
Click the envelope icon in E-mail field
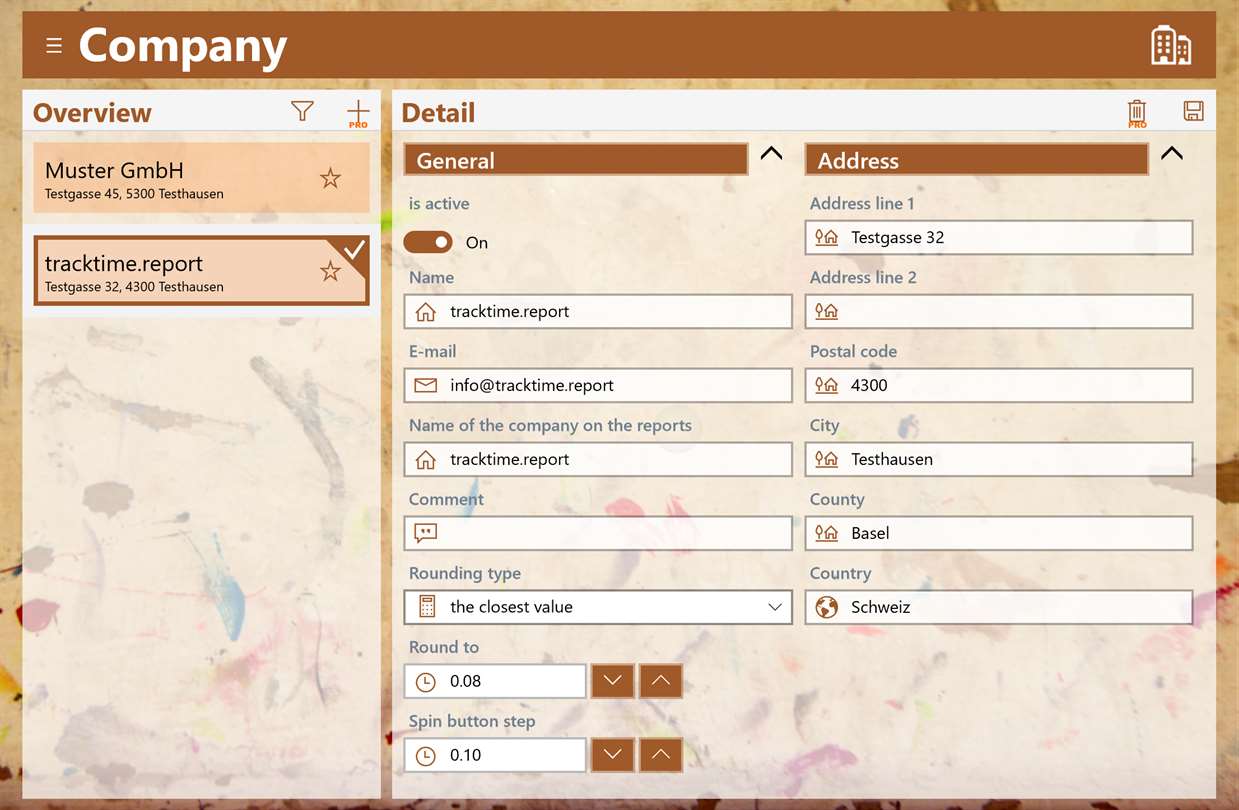(x=426, y=385)
